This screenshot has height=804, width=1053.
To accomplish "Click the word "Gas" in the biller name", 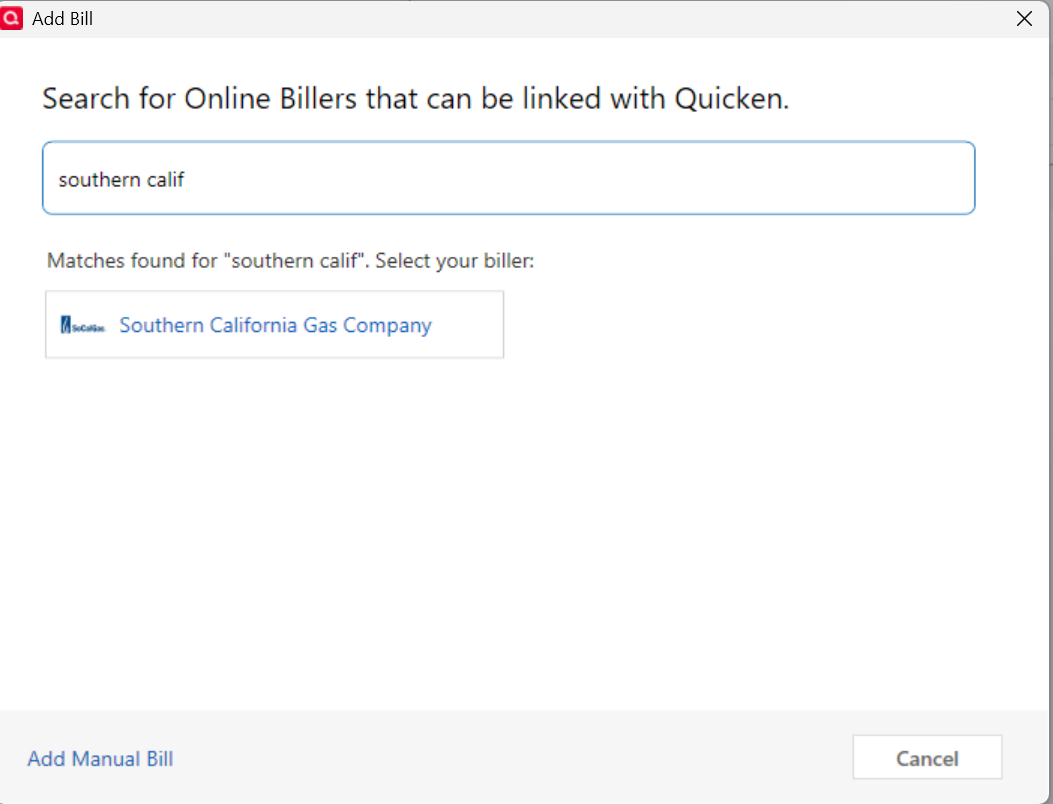I will (x=320, y=325).
